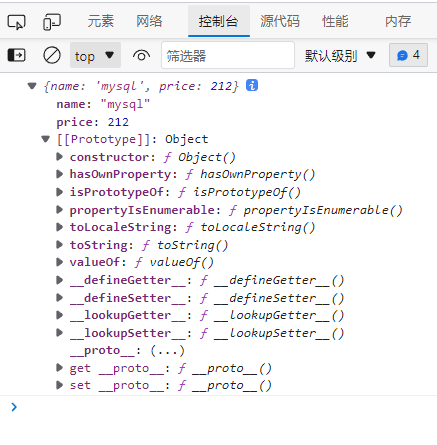This screenshot has height=445, width=437.
Task: Expand the propertyIsEnumerable function entry
Action: click(60, 210)
